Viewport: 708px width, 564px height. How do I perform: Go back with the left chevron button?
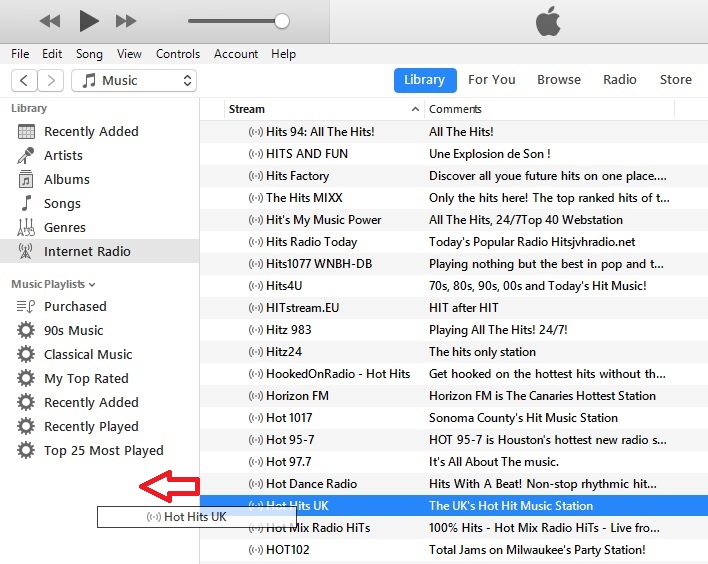click(x=24, y=80)
